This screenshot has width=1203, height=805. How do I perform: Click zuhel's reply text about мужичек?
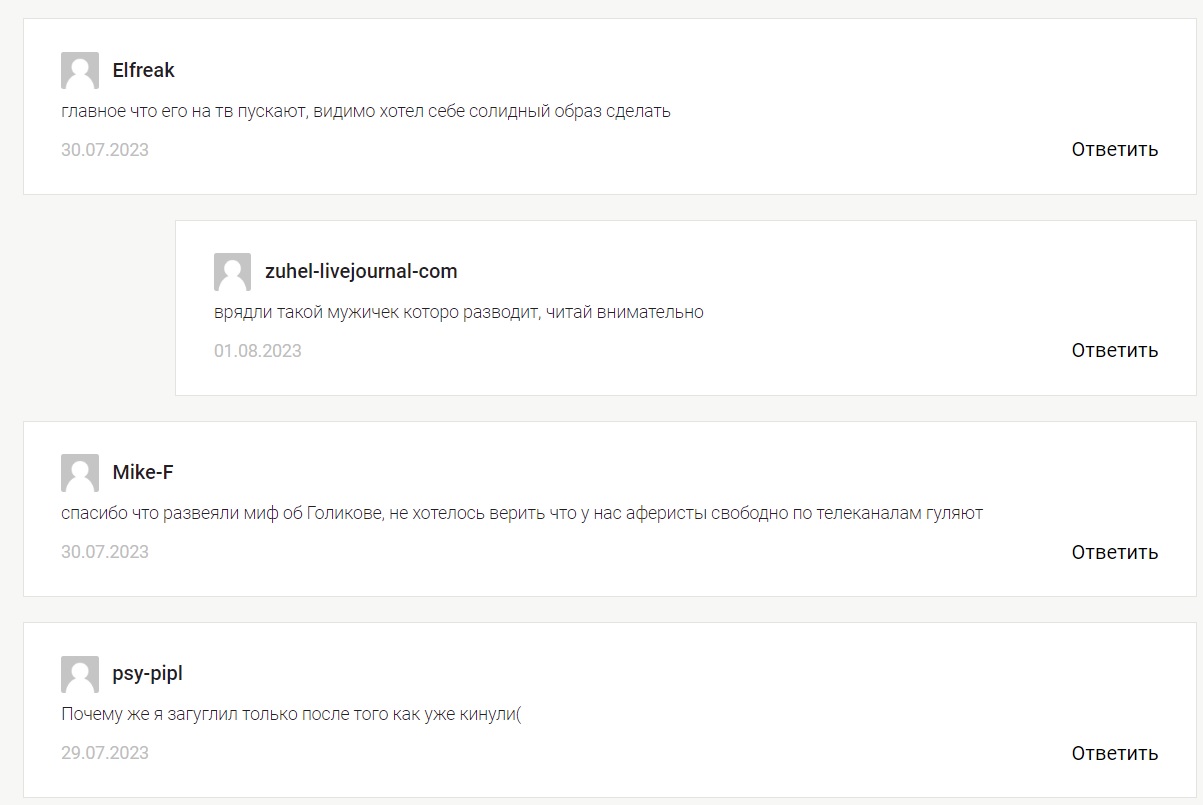tap(459, 312)
